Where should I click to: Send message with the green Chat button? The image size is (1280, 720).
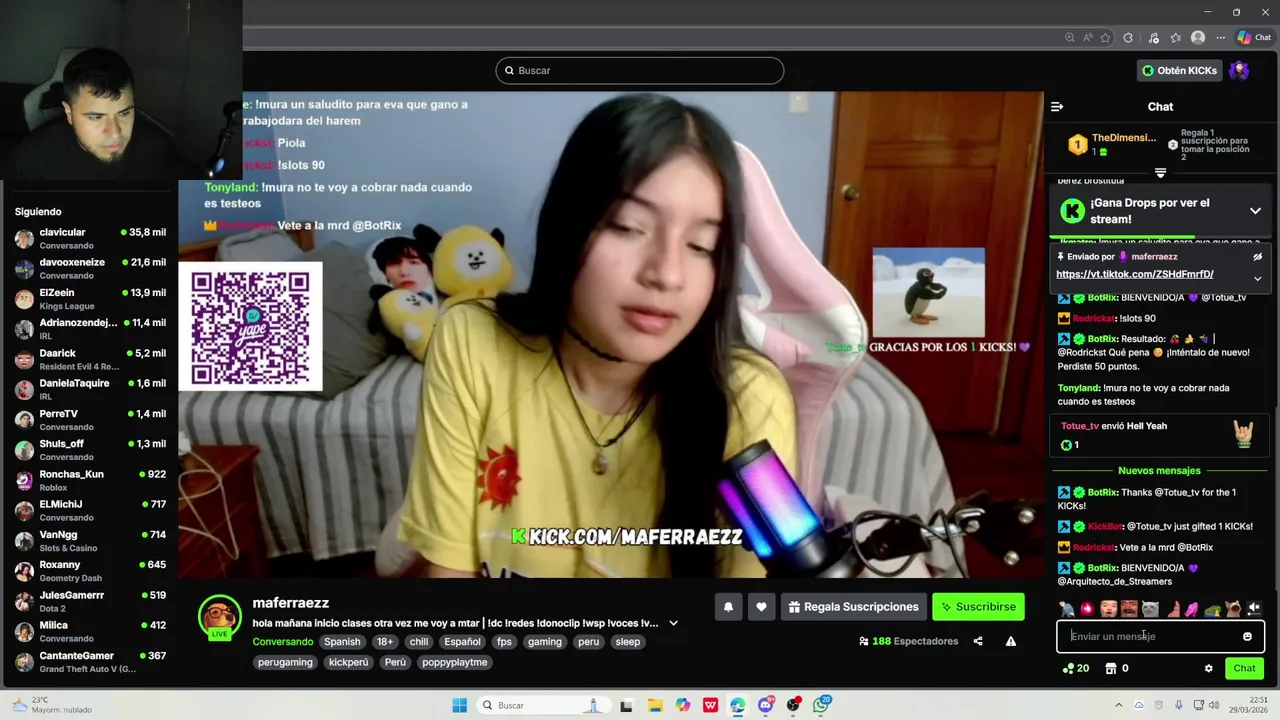(1244, 668)
